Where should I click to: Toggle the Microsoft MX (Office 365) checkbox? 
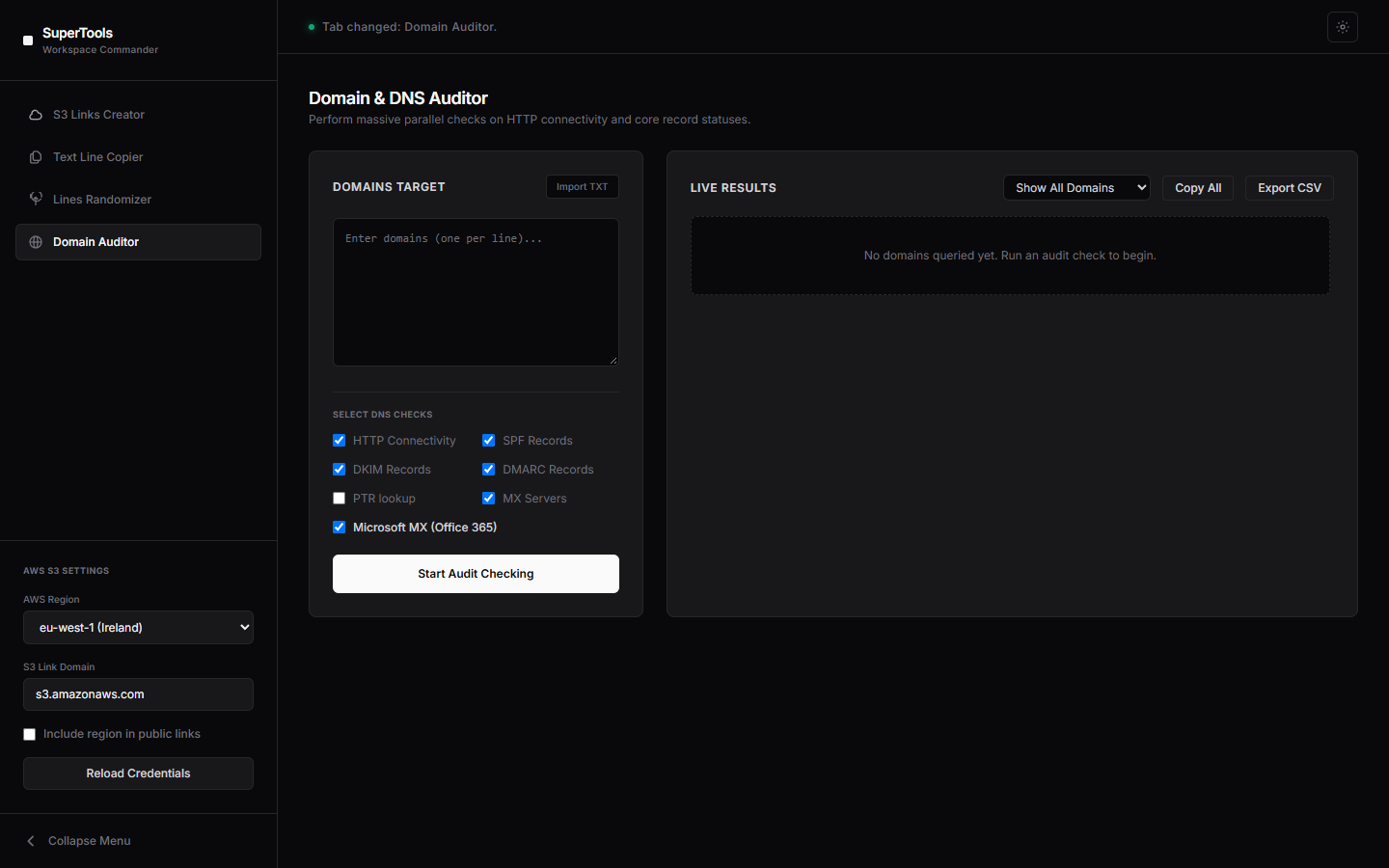(339, 528)
